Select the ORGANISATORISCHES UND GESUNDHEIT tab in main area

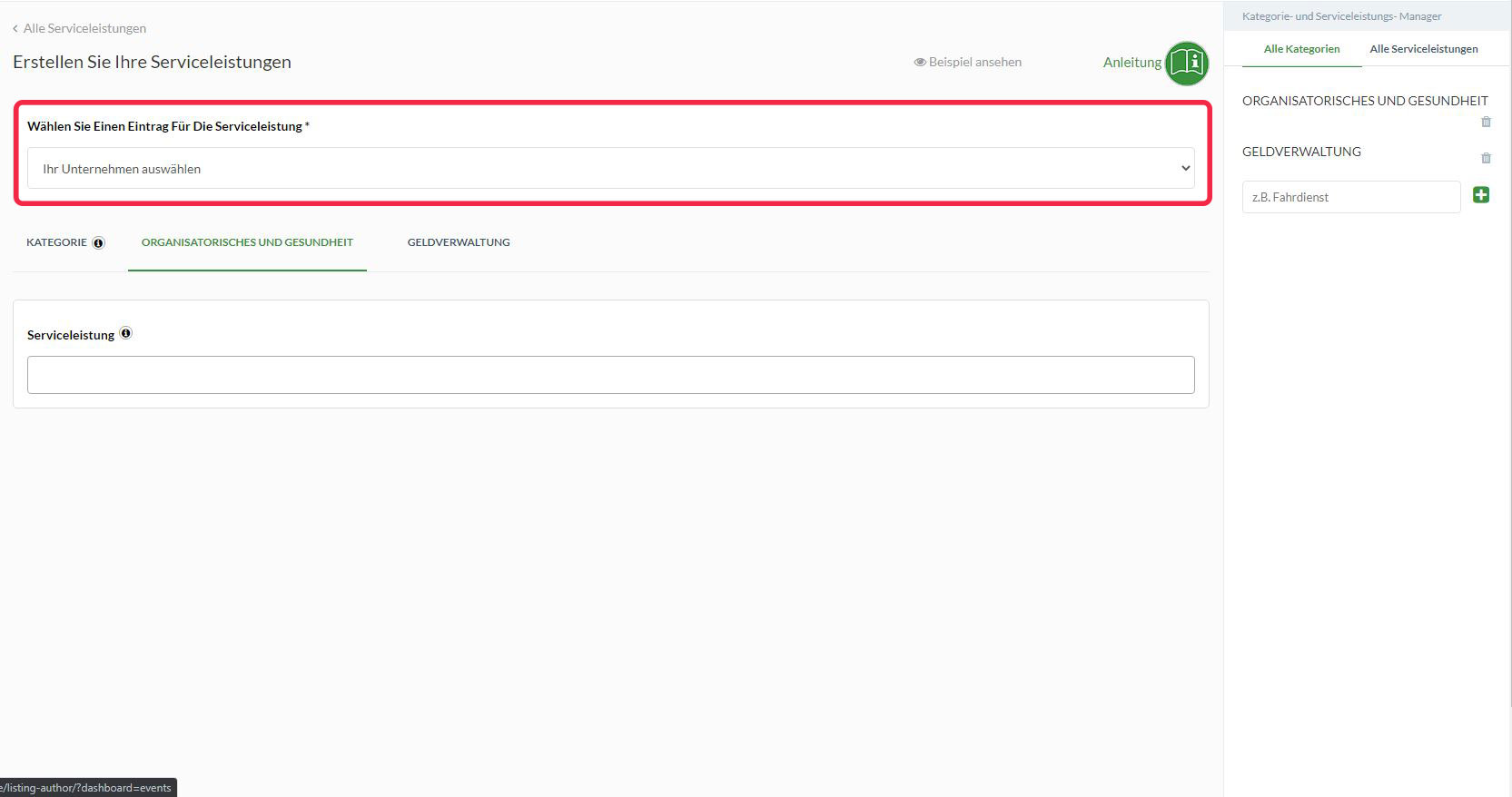click(247, 242)
